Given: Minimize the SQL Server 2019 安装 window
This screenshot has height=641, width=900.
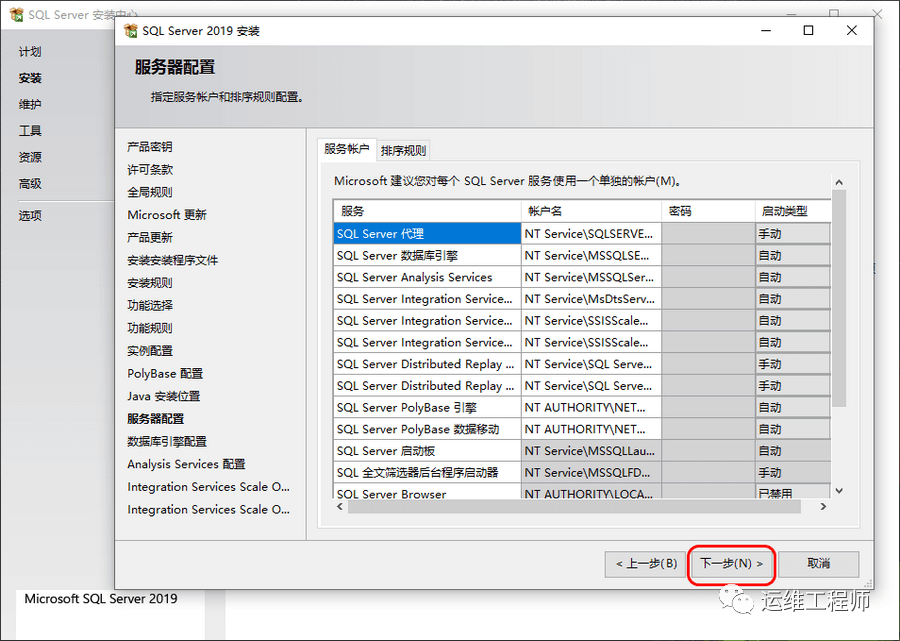Looking at the screenshot, I should [x=766, y=30].
